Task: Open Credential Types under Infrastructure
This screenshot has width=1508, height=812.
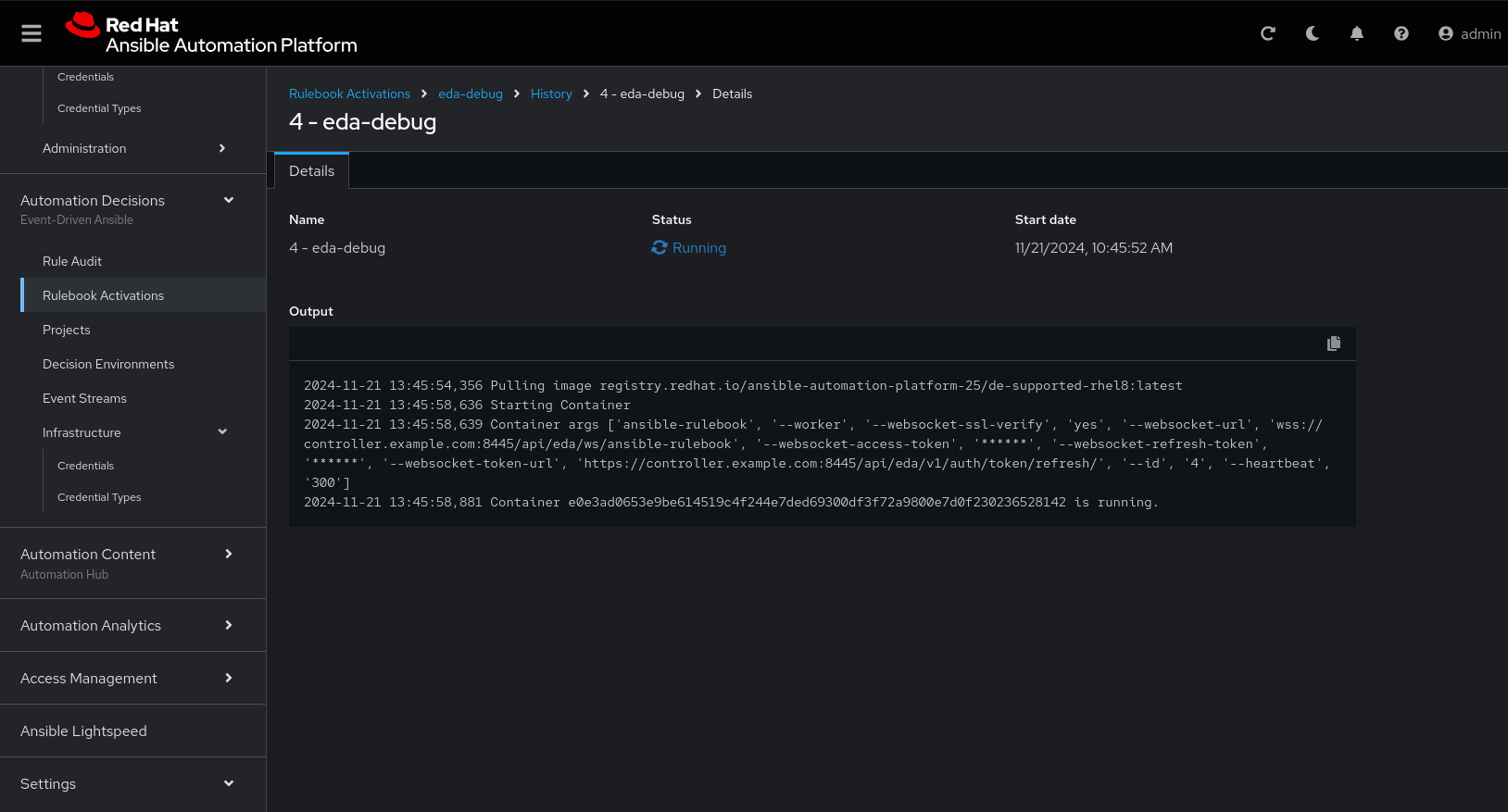Action: [x=99, y=497]
